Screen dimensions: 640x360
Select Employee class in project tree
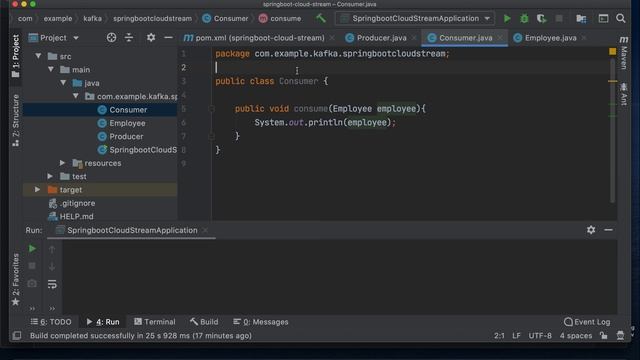point(127,123)
